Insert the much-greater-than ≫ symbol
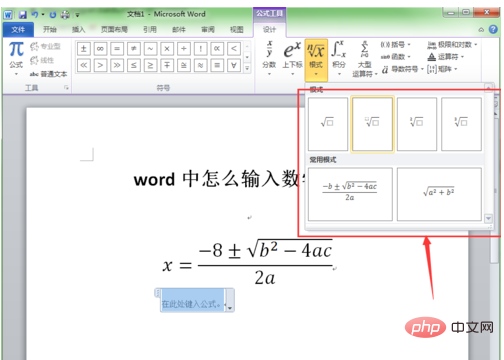Screen dimensions: 504x360 coord(117,65)
